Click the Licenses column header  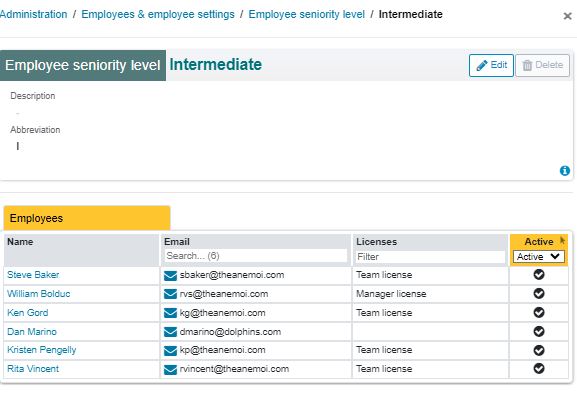[376, 242]
